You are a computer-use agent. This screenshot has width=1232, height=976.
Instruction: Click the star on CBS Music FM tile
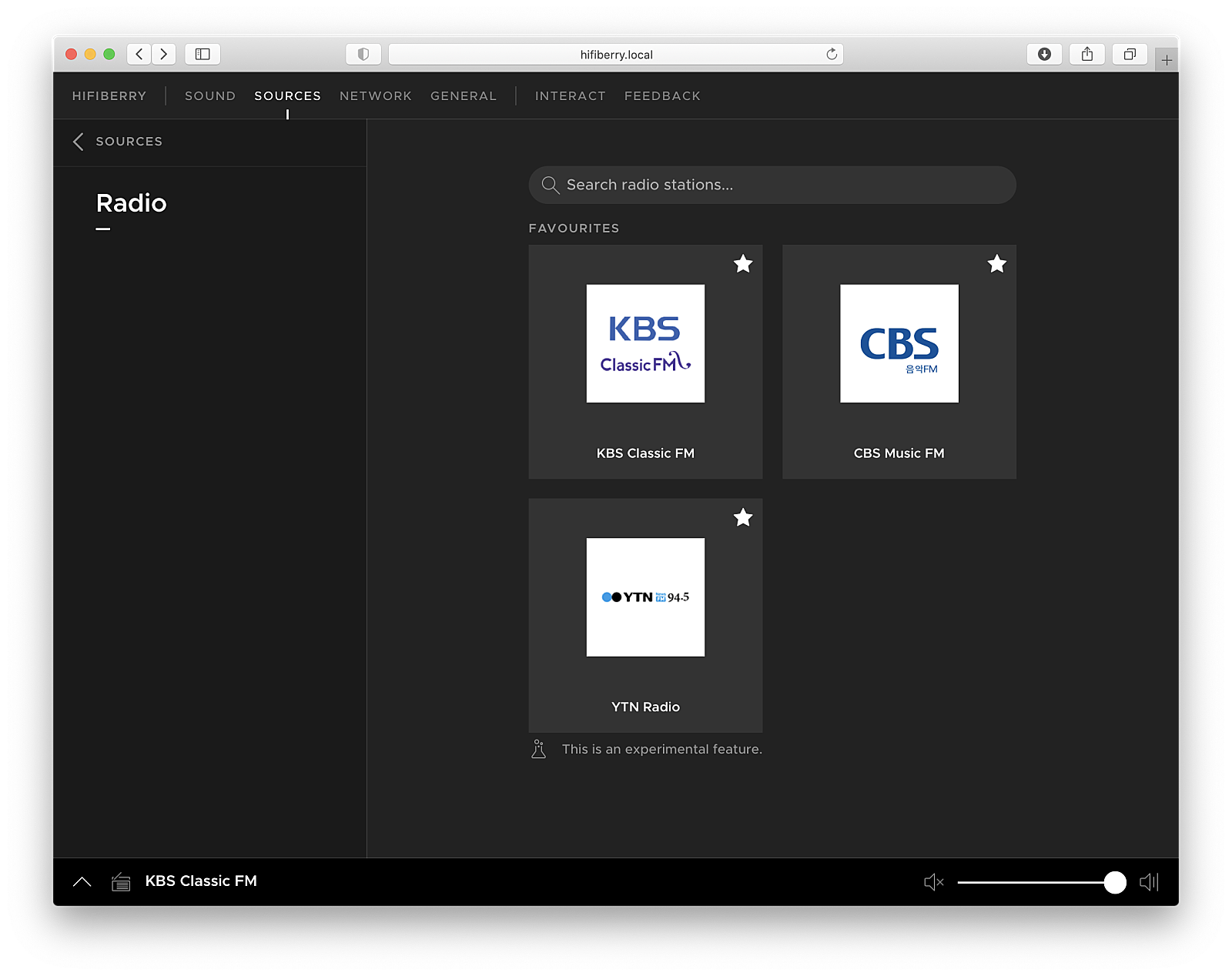996,264
